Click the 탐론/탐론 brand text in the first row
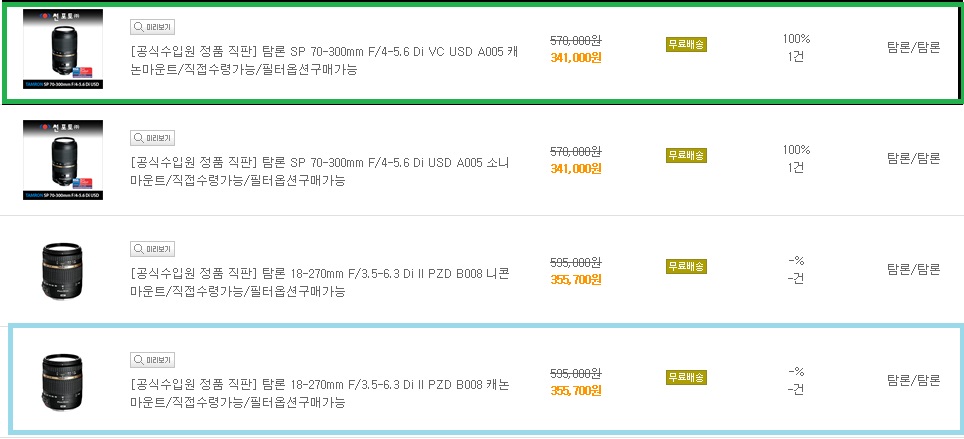This screenshot has width=964, height=439. click(914, 48)
